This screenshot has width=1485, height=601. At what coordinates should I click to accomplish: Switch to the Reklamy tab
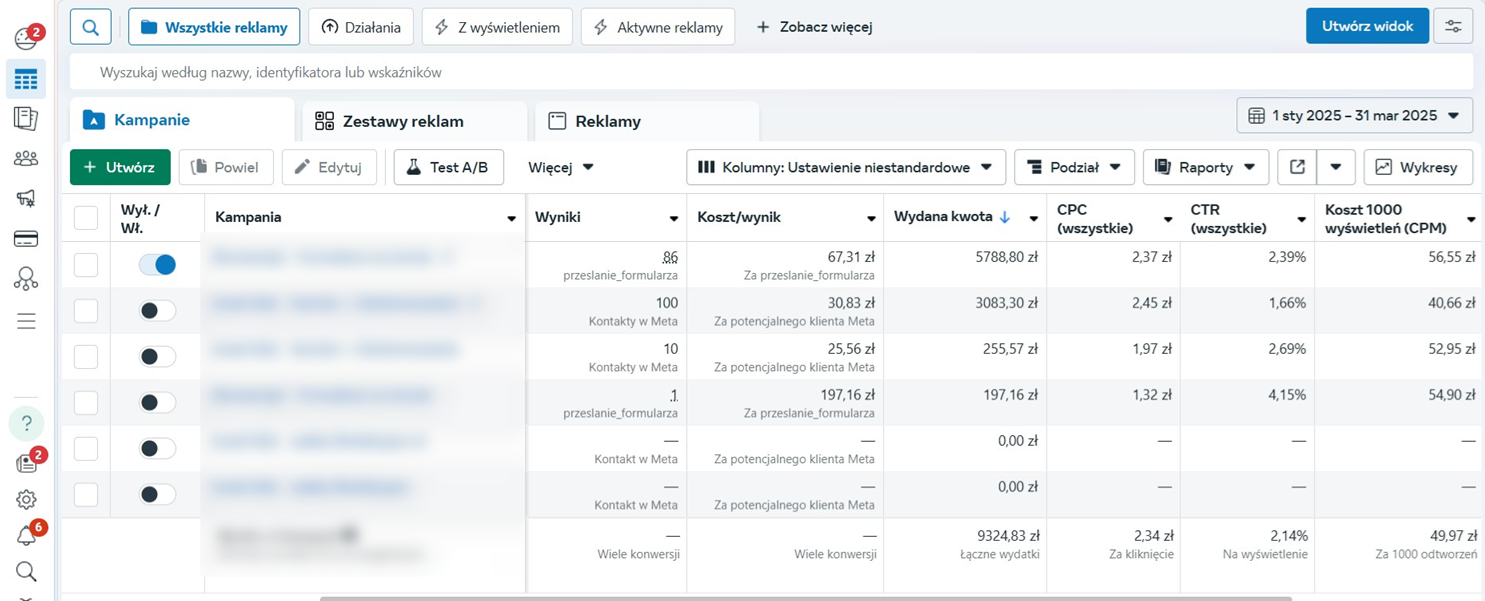(647, 121)
